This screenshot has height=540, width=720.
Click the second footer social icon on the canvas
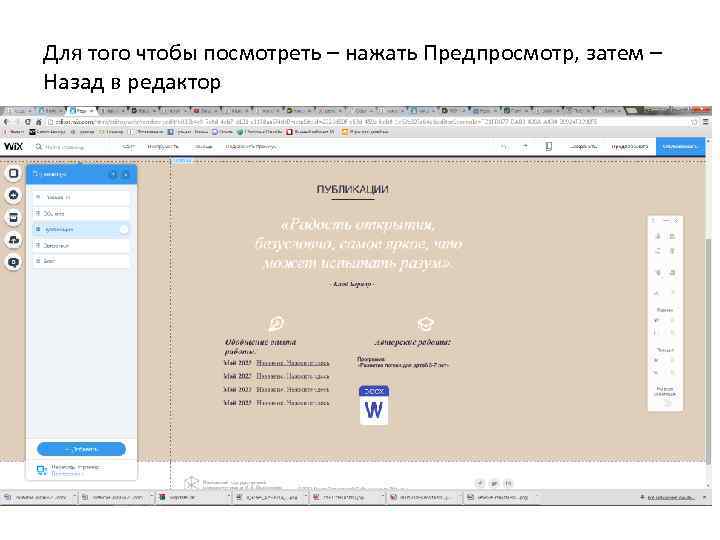tap(494, 483)
